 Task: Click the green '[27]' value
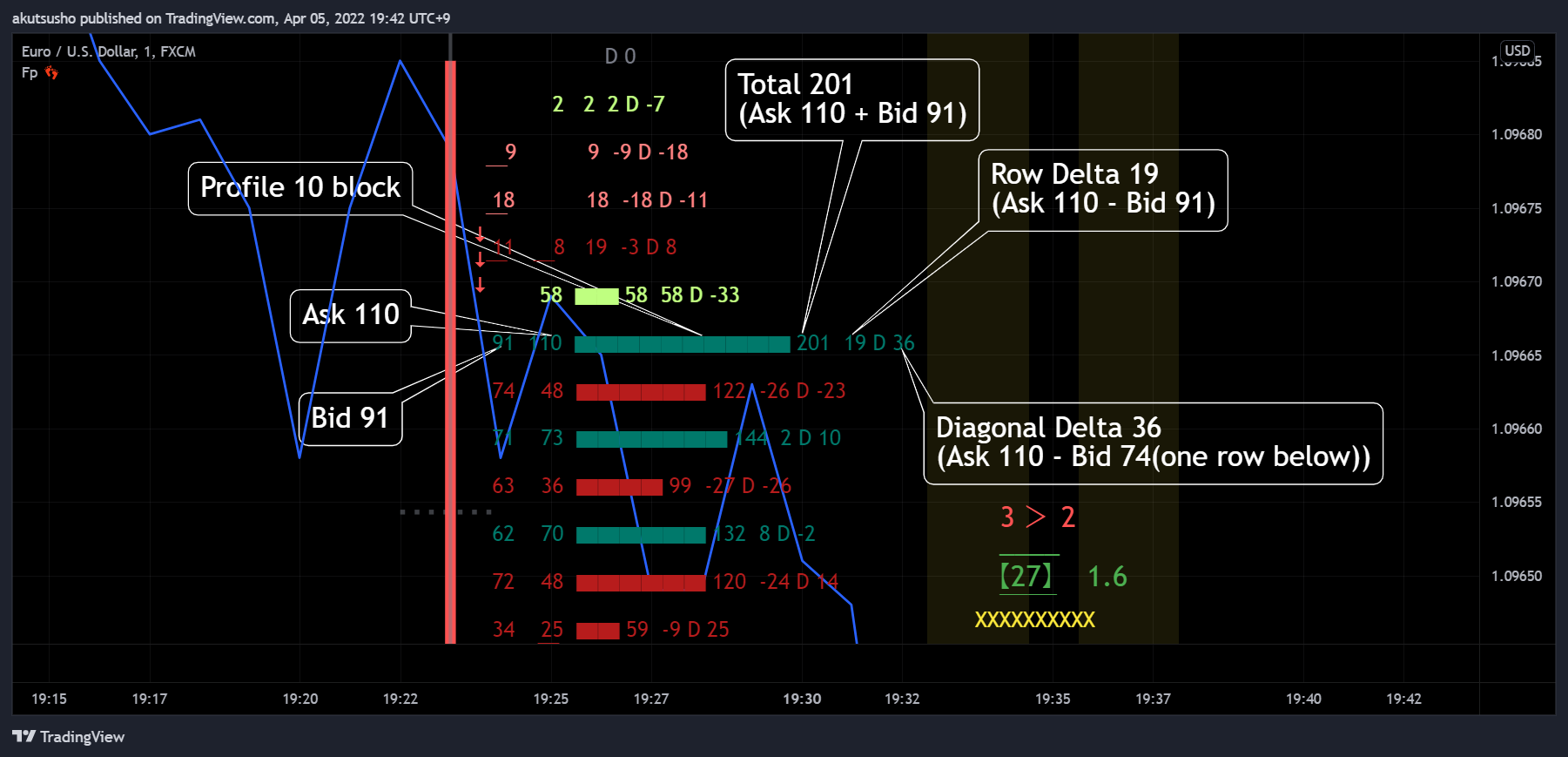(x=1026, y=576)
